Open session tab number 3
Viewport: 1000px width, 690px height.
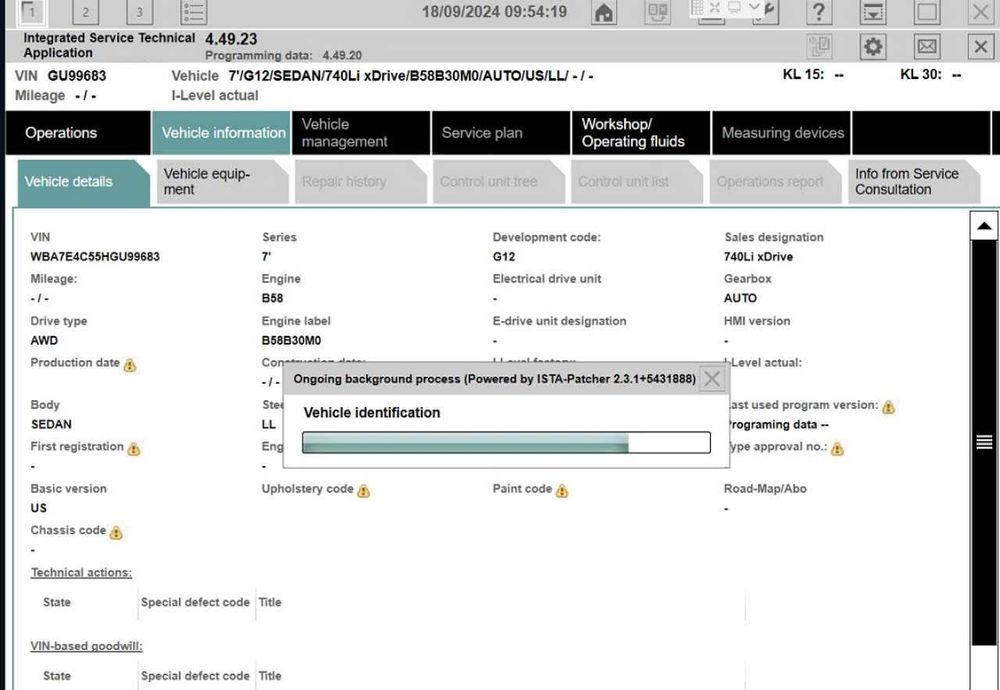point(140,11)
